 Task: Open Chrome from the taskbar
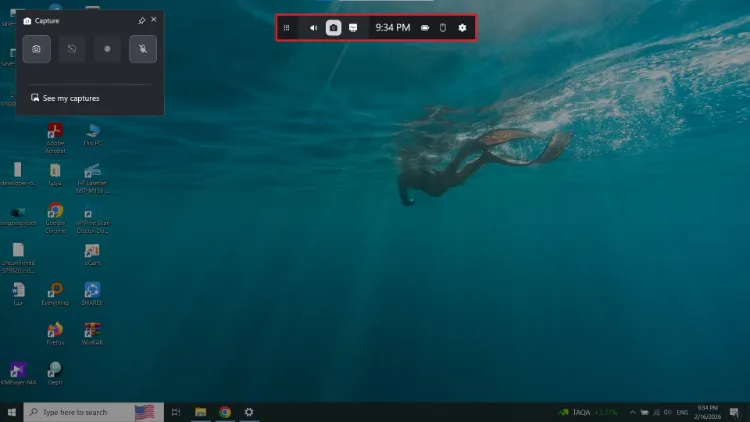[225, 412]
